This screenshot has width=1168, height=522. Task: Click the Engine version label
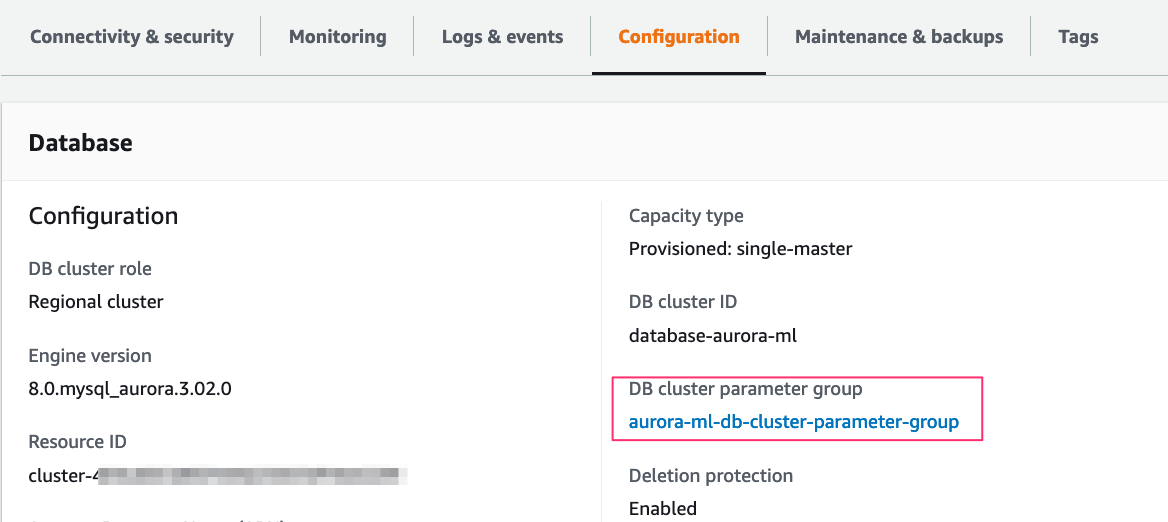pyautogui.click(x=90, y=356)
